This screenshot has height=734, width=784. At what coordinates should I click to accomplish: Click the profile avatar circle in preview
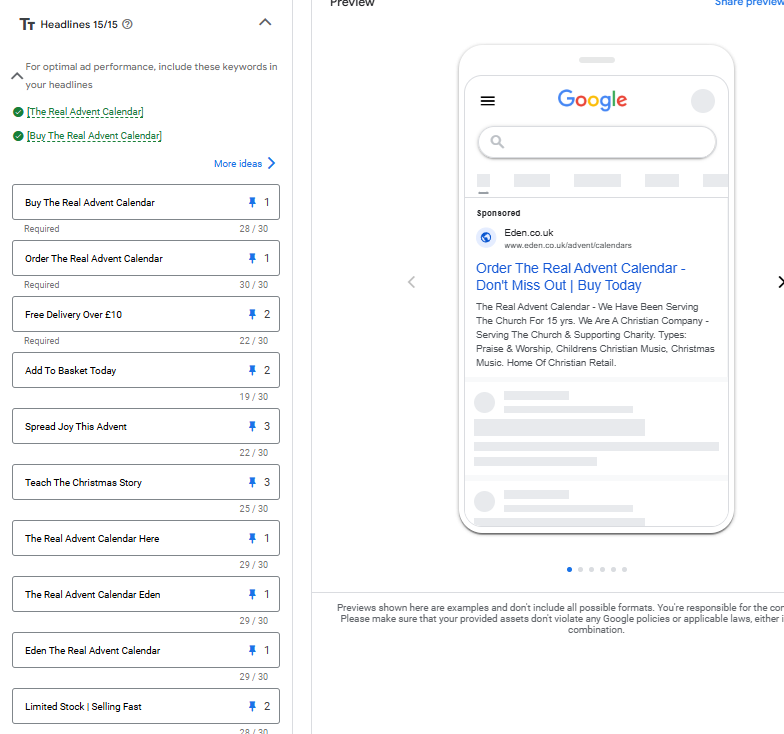tap(702, 101)
